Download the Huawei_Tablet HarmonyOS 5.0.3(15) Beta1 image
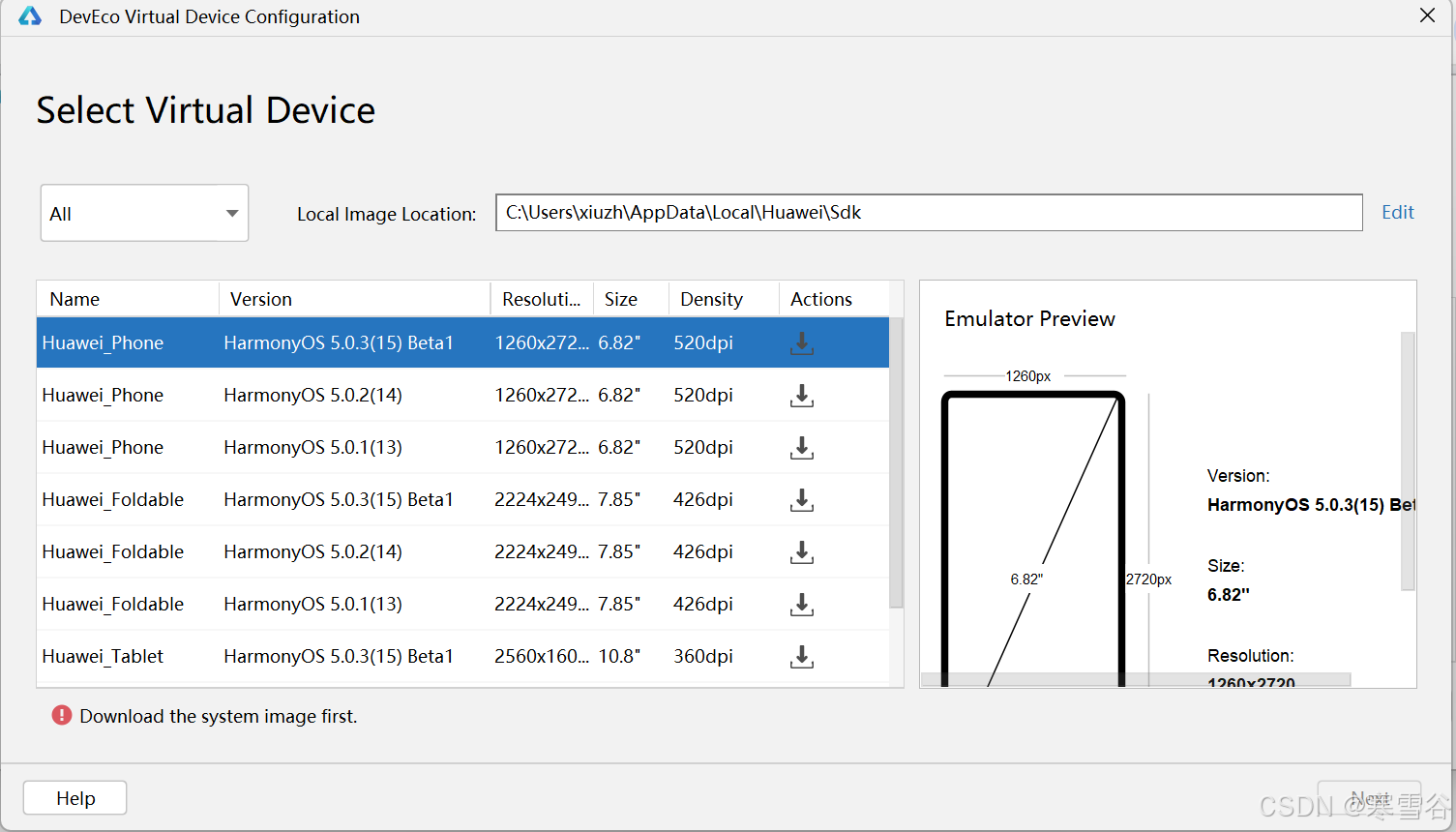 pyautogui.click(x=802, y=657)
